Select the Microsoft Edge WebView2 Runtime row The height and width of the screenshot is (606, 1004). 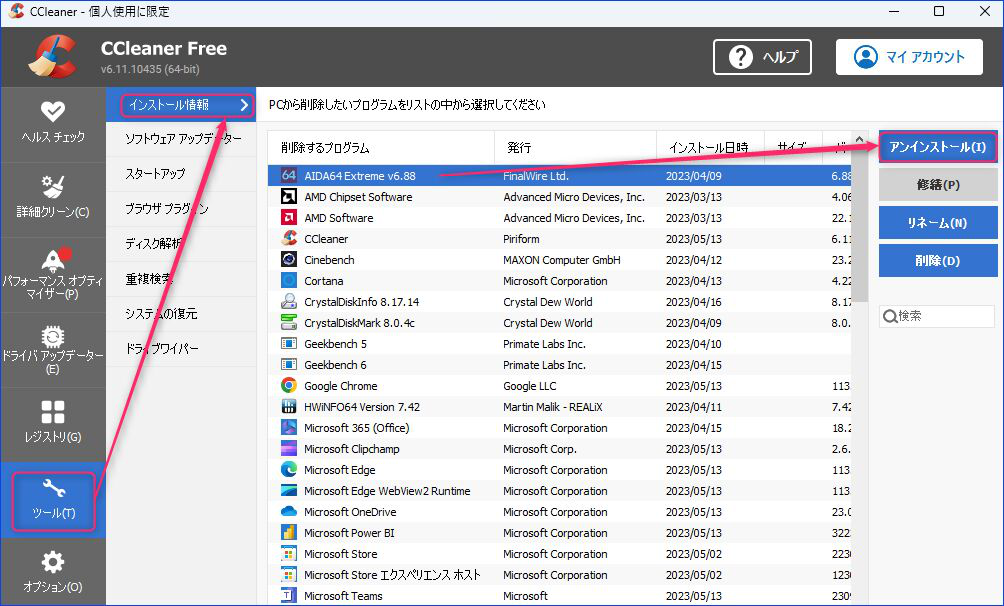[x=560, y=491]
